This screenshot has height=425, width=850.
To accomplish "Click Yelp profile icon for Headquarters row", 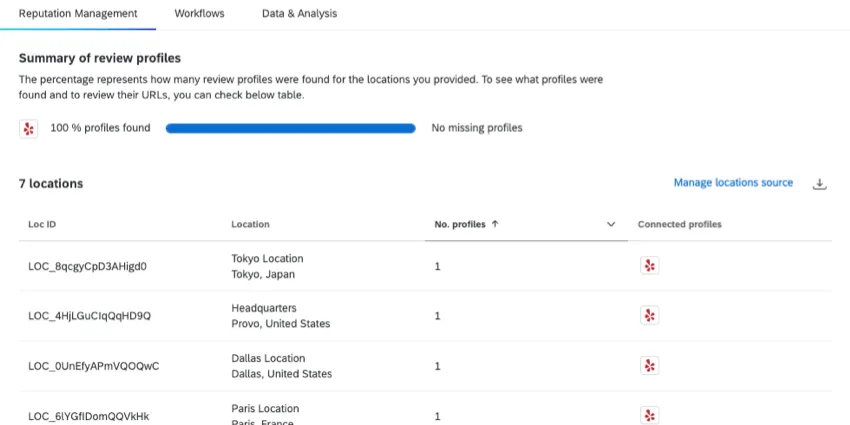I will [x=650, y=316].
